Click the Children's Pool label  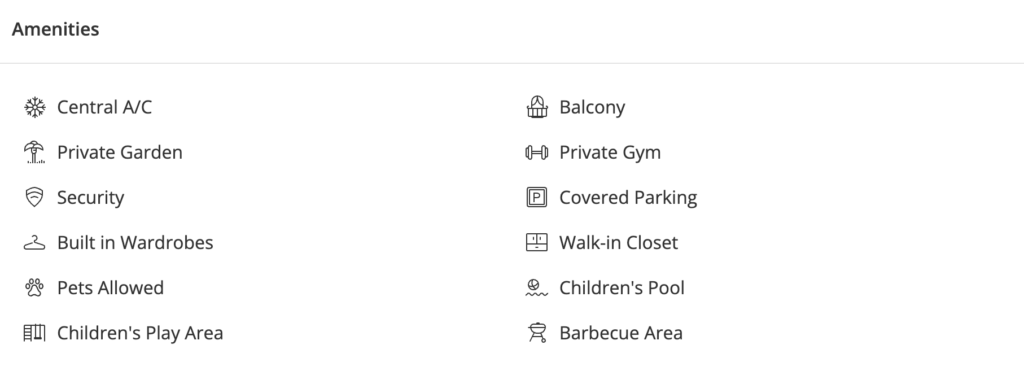622,288
